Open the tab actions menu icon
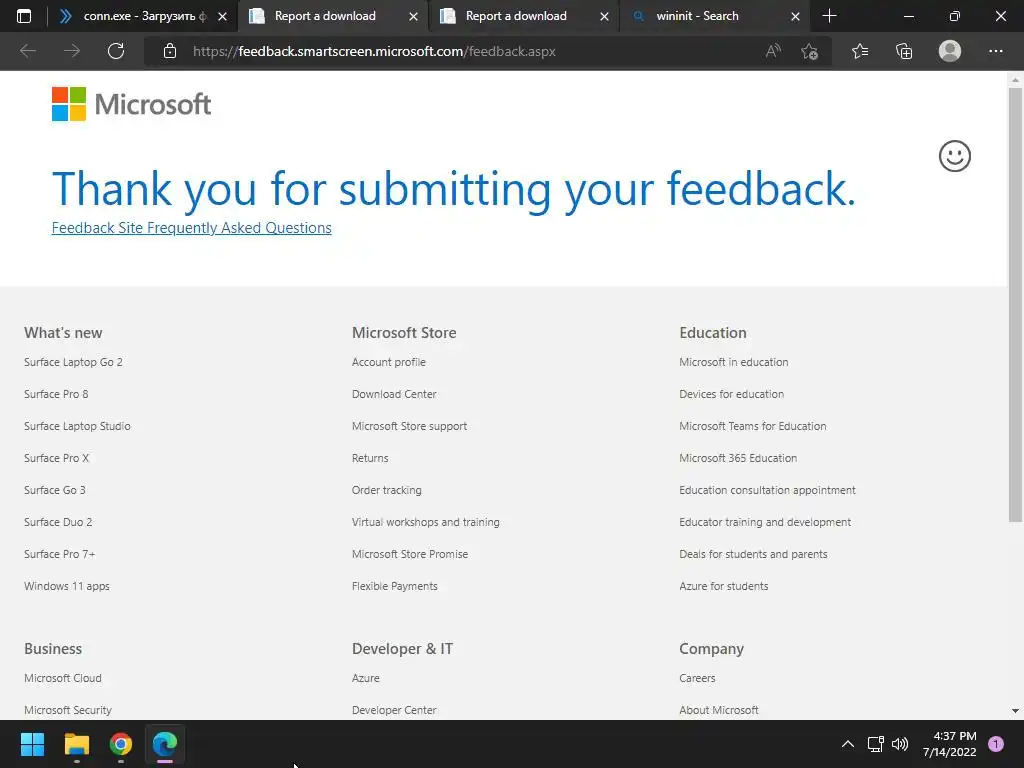Screen dimensions: 1024x768 (24, 16)
